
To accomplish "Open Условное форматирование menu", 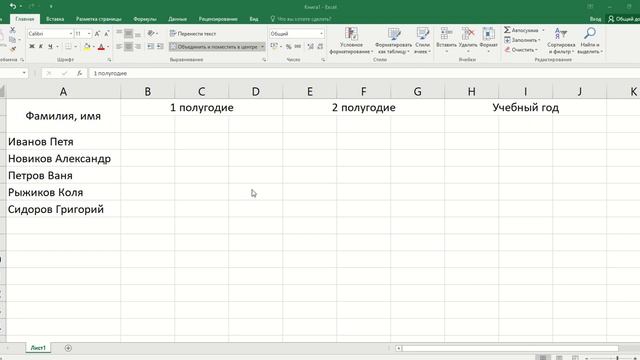I will click(351, 40).
